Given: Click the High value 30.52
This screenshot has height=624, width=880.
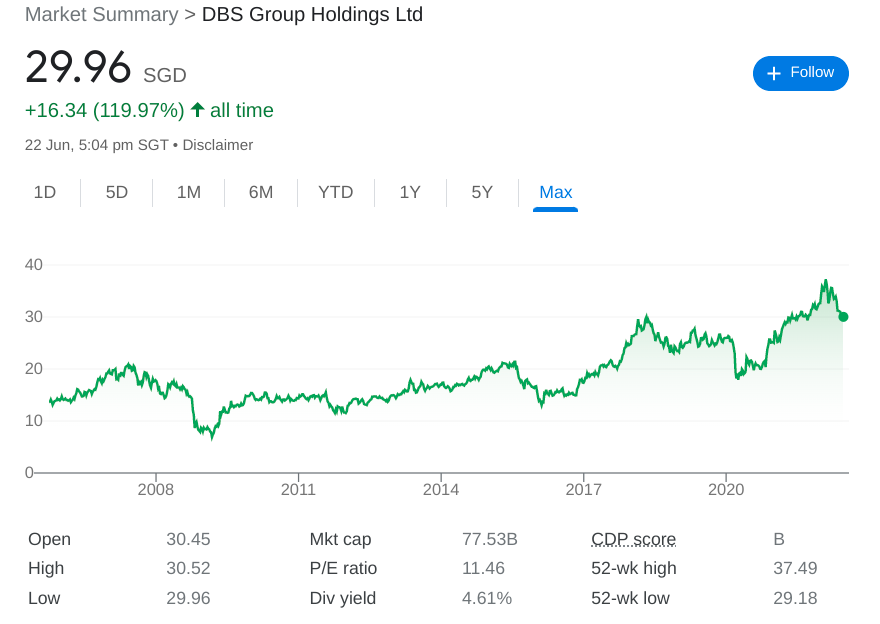Looking at the screenshot, I should 188,568.
